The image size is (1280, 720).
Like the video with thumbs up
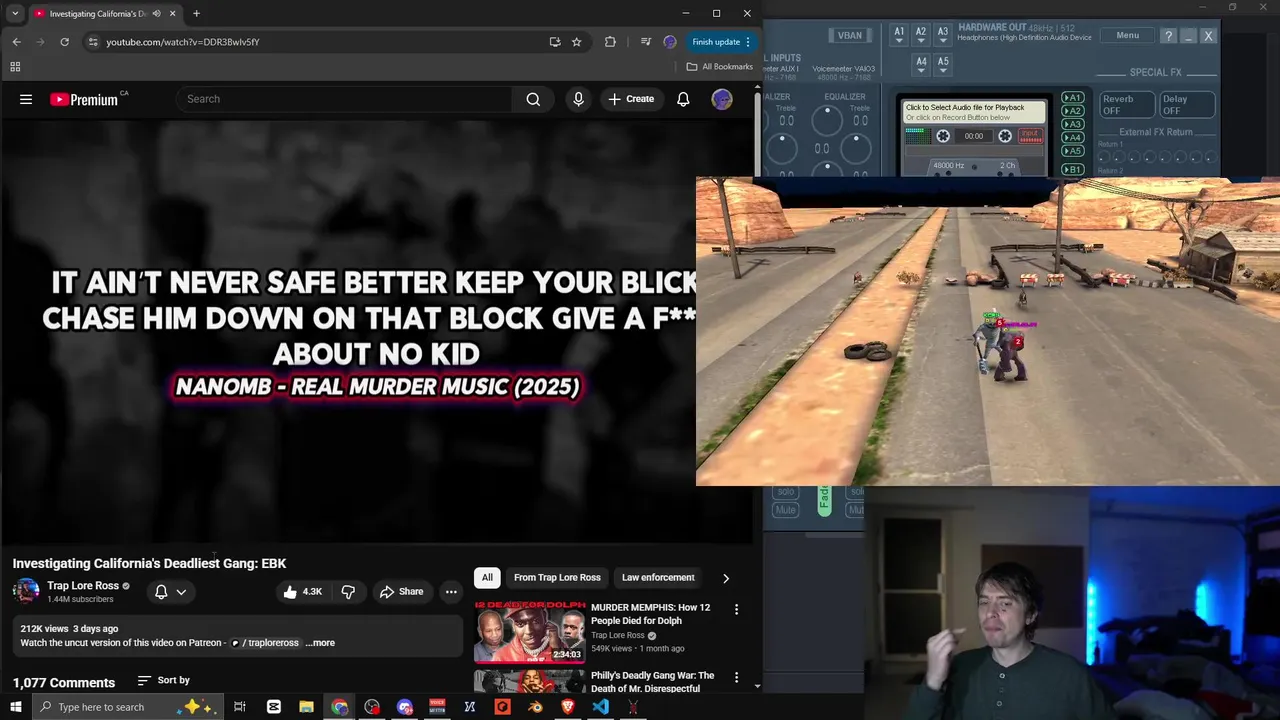[x=303, y=592]
